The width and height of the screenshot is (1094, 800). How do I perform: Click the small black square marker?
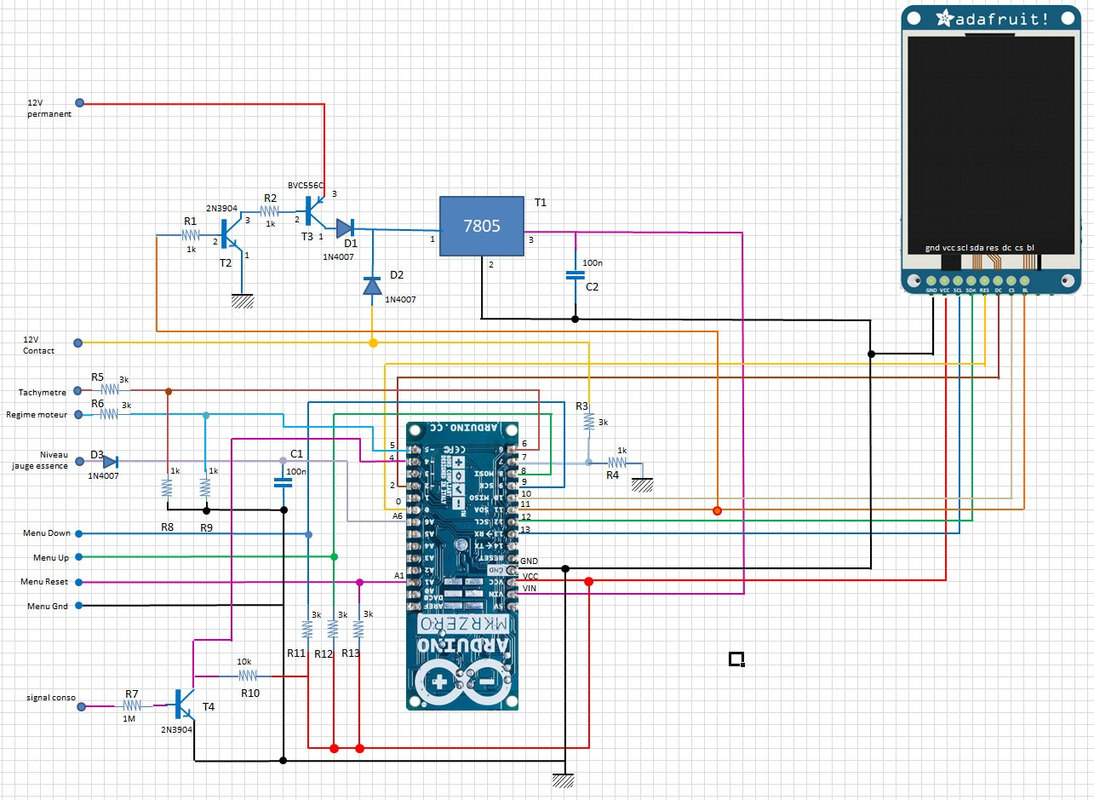[736, 658]
